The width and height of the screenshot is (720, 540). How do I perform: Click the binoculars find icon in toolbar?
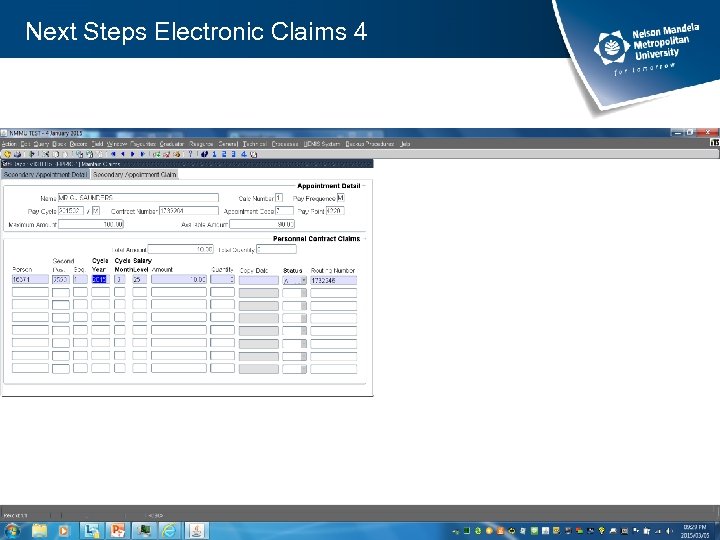204,154
